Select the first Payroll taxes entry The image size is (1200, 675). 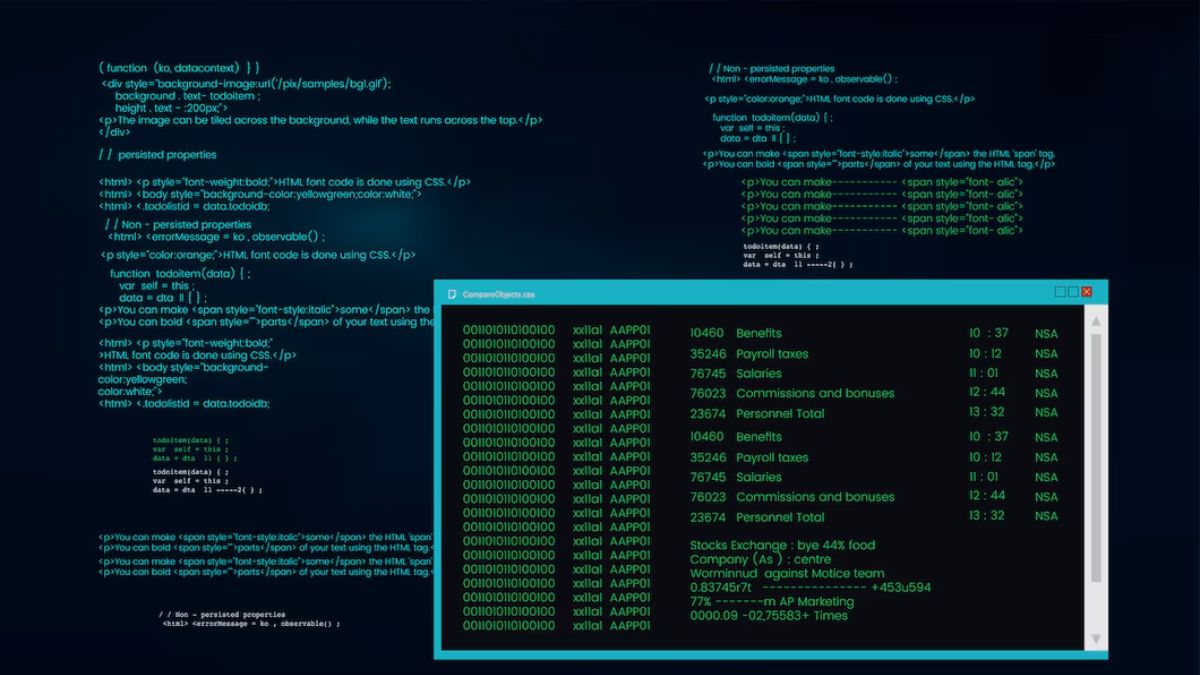(771, 354)
